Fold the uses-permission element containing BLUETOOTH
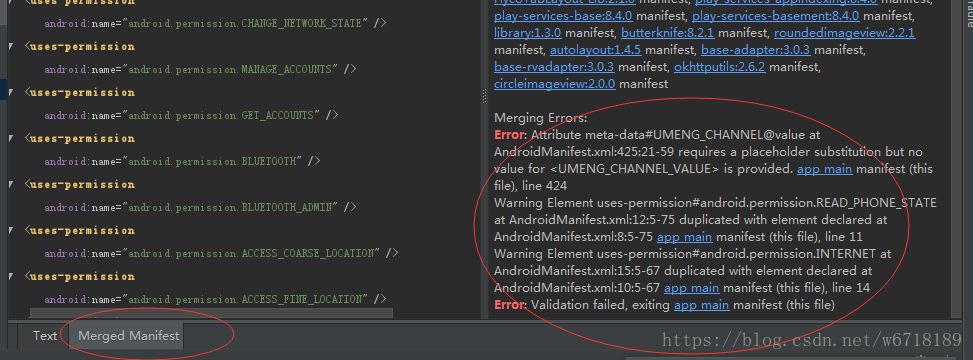This screenshot has height=360, width=973. pyautogui.click(x=12, y=138)
